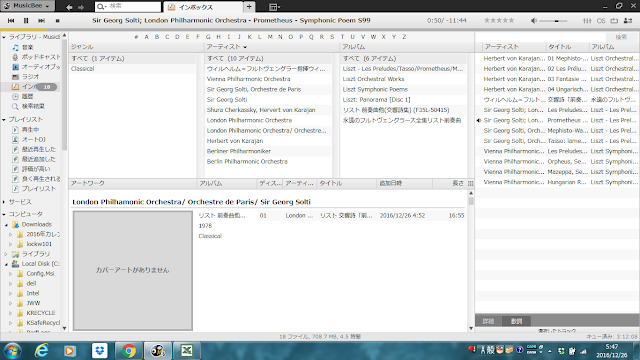Skip to the next track
This screenshot has height=360, width=640.
point(41,20)
